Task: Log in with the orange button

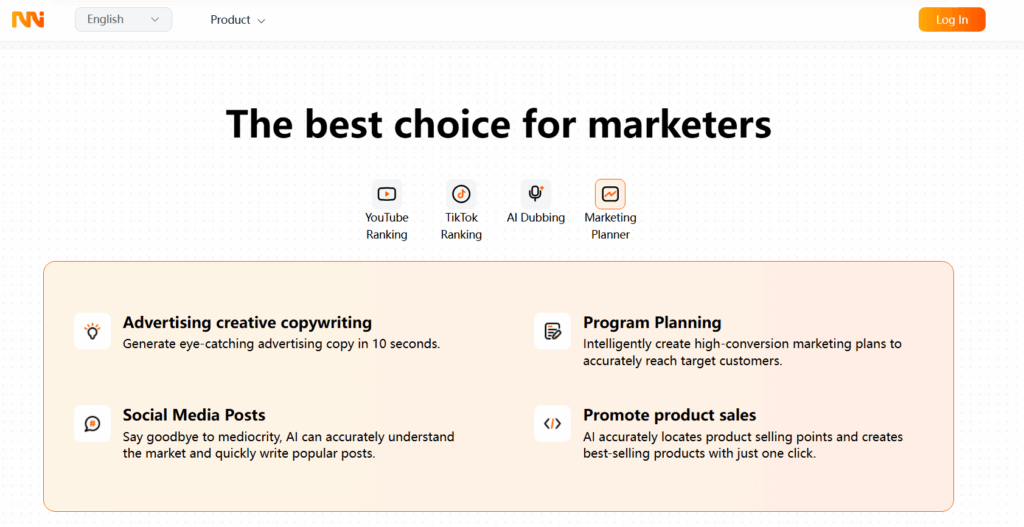Action: pos(952,20)
